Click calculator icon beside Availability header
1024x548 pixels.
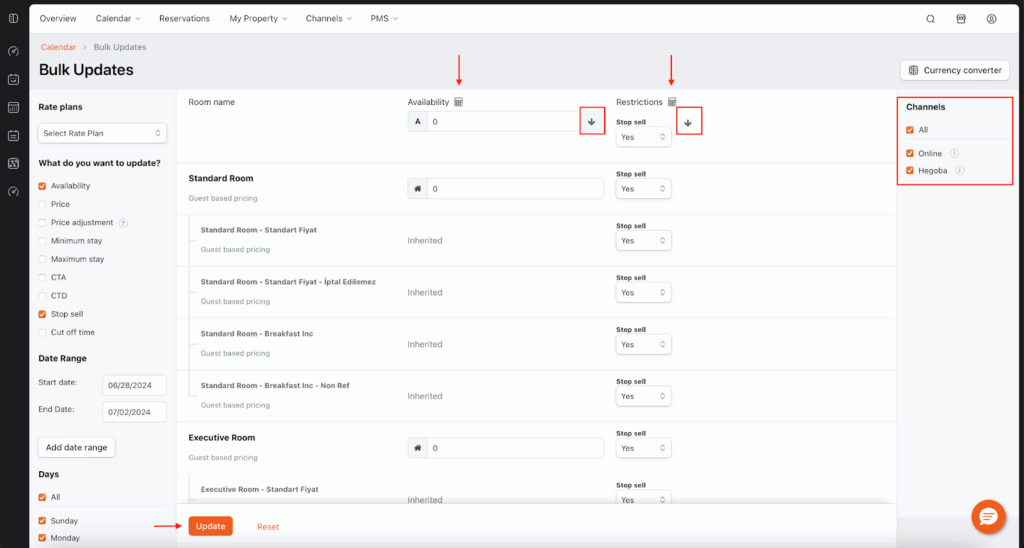tap(459, 102)
